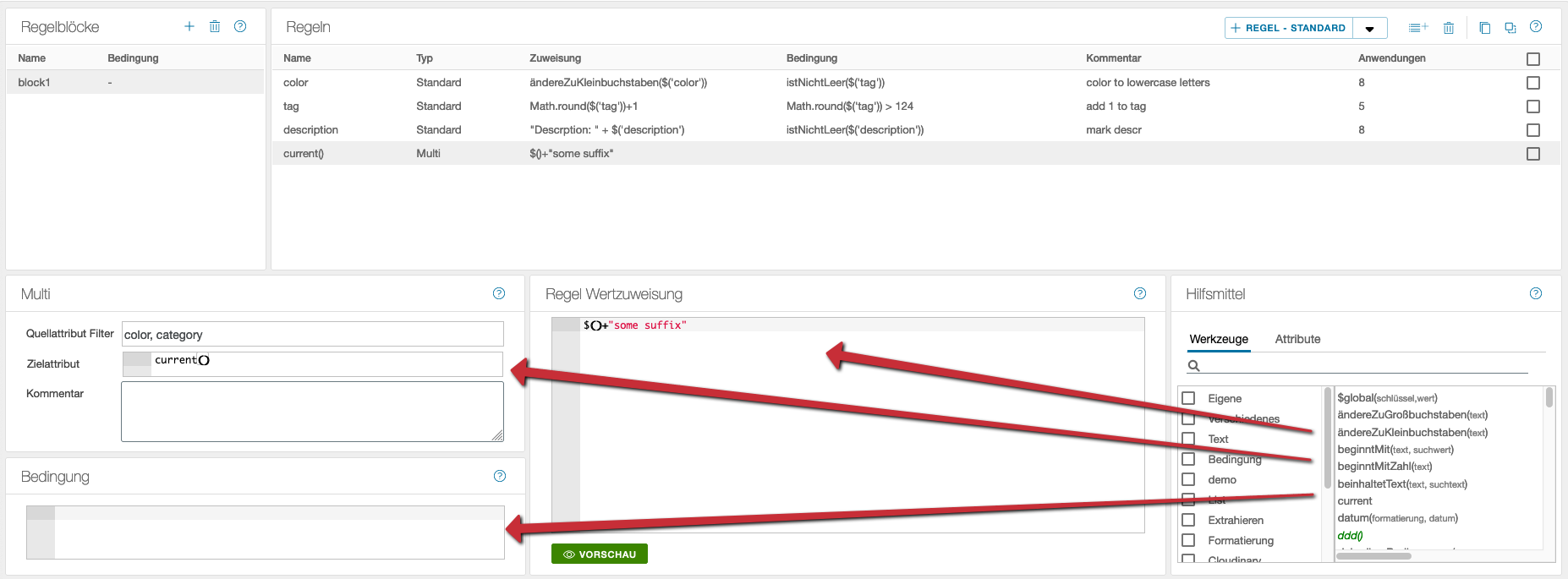Tick the checkbox for the color rule
The width and height of the screenshot is (1568, 579).
pyautogui.click(x=1533, y=83)
